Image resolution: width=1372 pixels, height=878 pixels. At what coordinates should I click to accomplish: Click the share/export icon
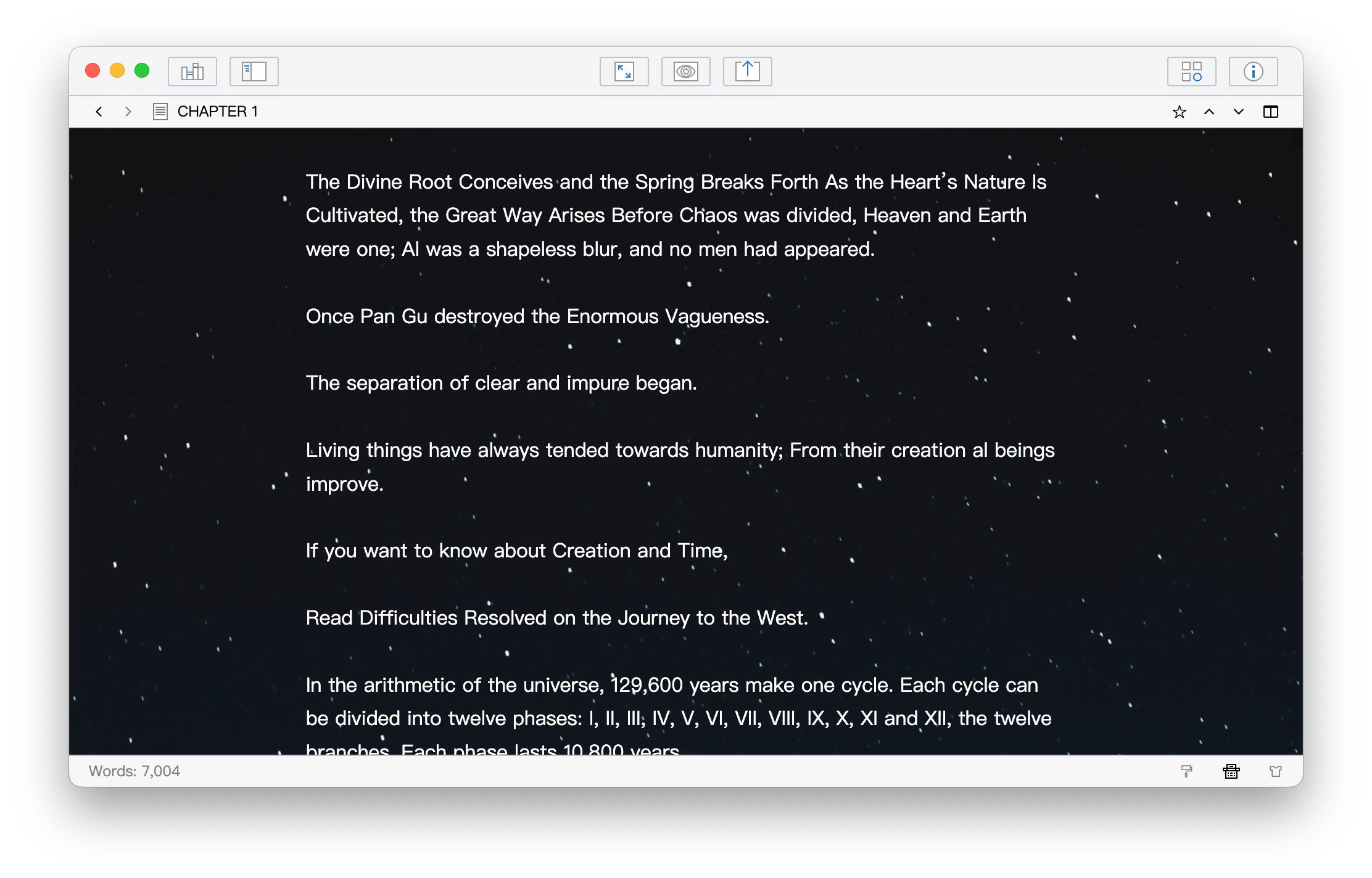click(x=748, y=72)
